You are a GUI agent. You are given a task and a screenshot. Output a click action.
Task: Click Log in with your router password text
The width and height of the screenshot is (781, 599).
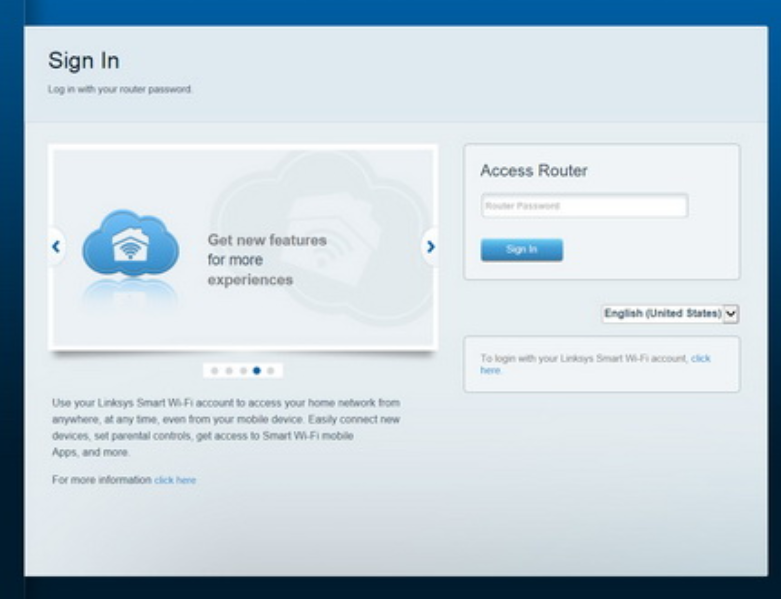[x=120, y=89]
